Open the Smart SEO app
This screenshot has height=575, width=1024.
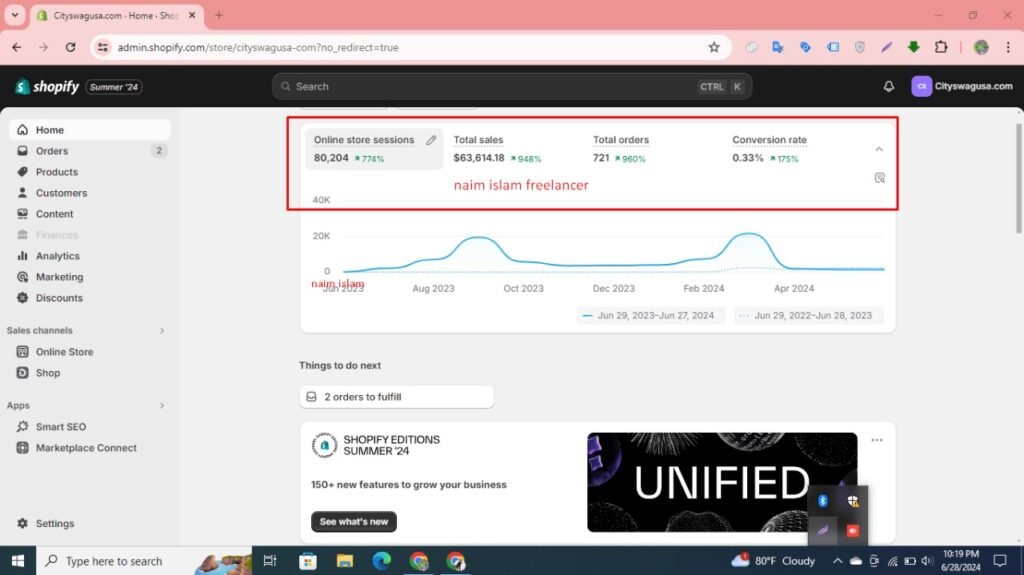61,427
